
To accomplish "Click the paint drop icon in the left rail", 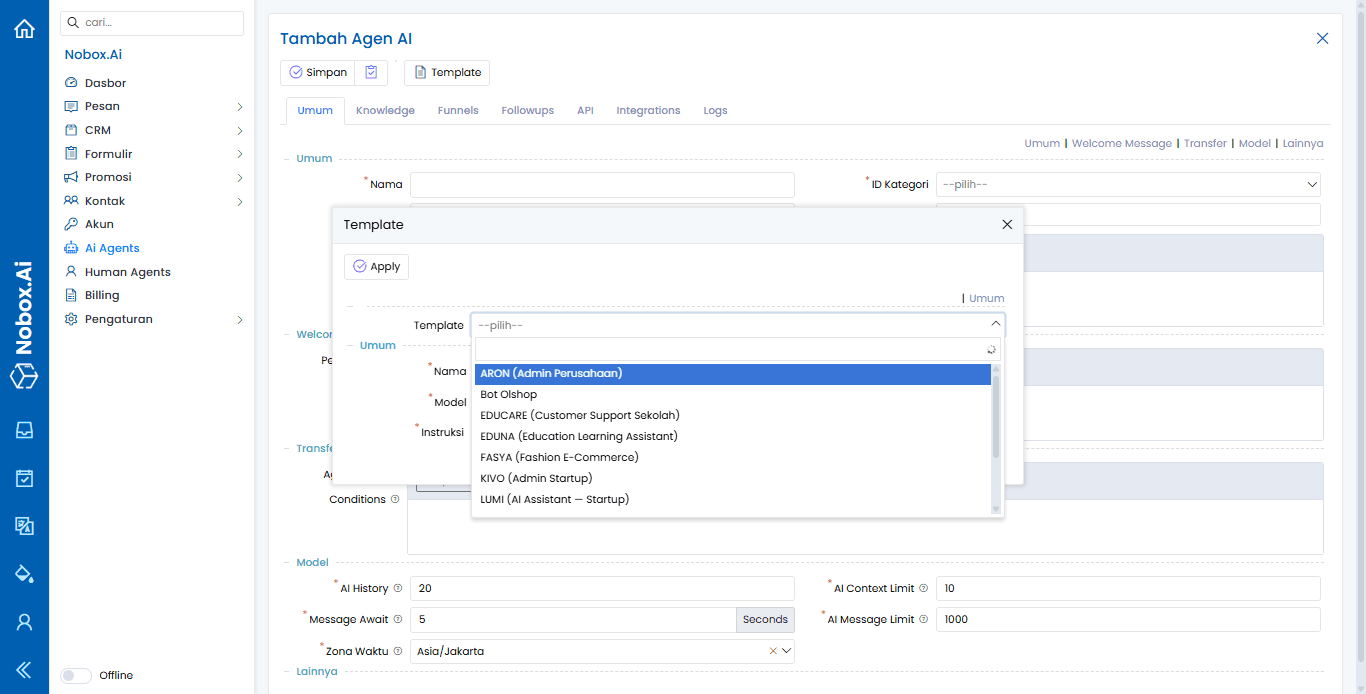I will pos(23,574).
